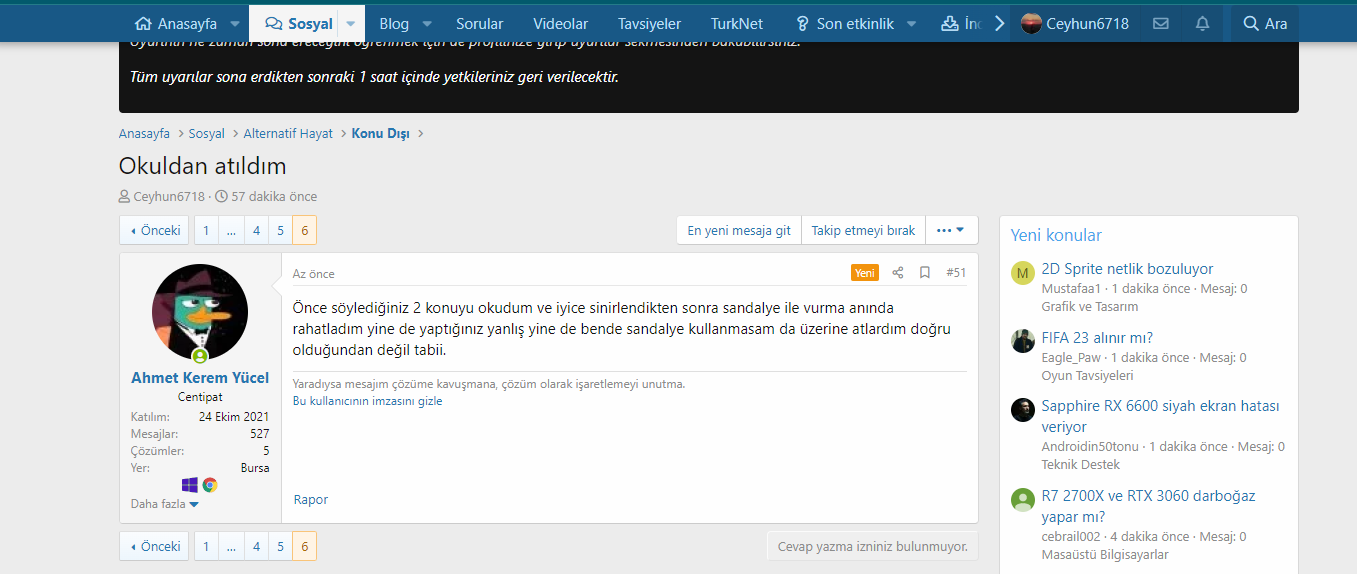
Task: Open Ahmet Kerem Yücel's avatar picture
Action: tap(200, 312)
